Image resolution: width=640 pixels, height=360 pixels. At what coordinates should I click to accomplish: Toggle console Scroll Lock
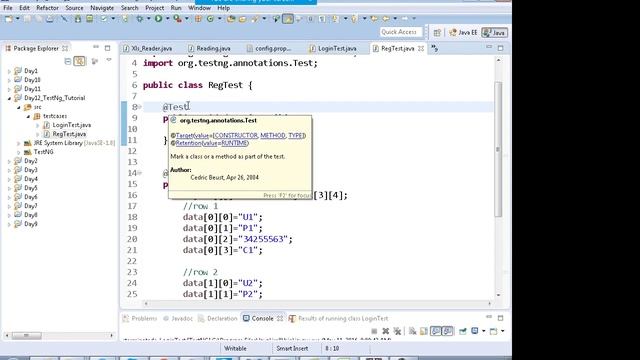coord(424,331)
